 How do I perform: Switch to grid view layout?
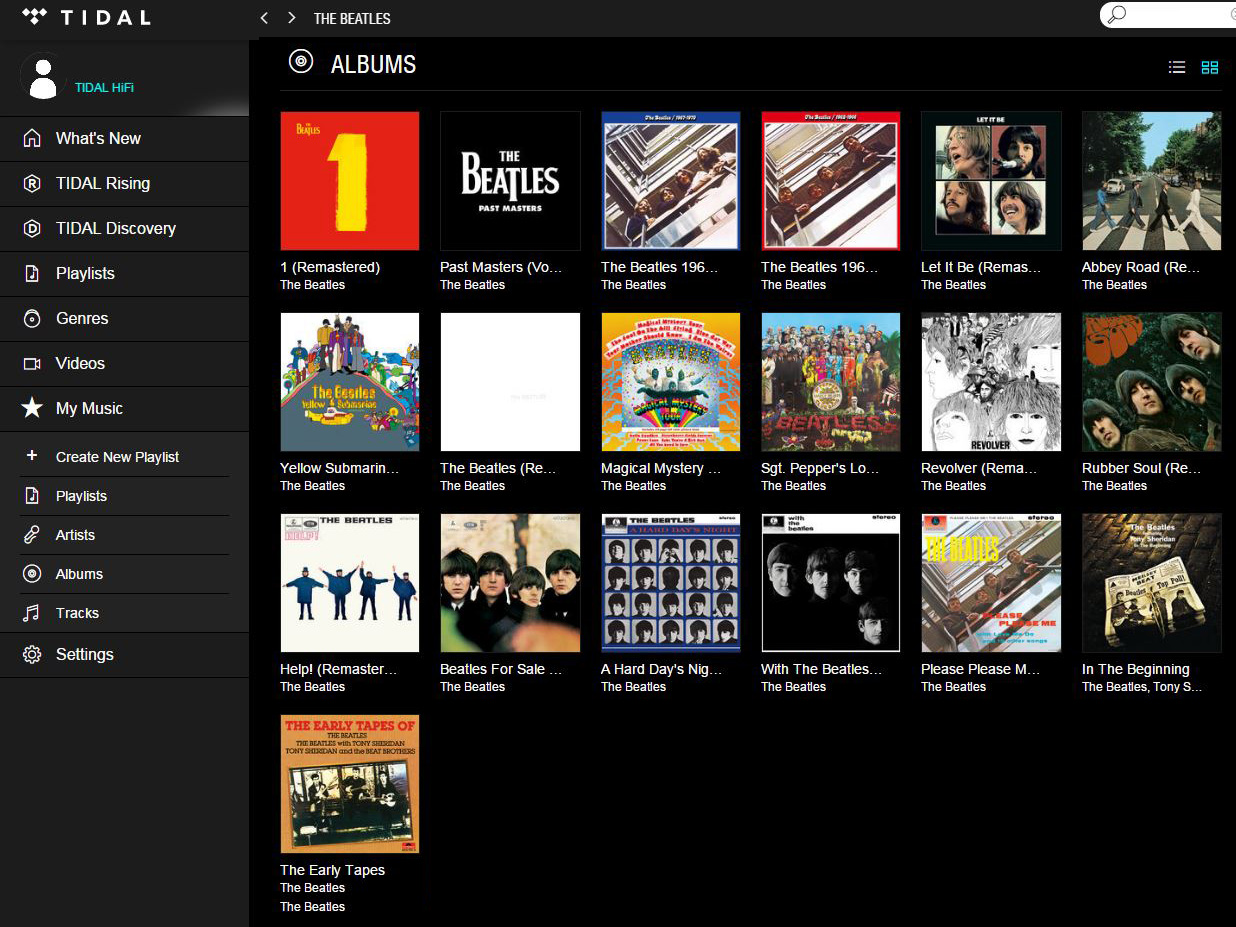pyautogui.click(x=1210, y=67)
